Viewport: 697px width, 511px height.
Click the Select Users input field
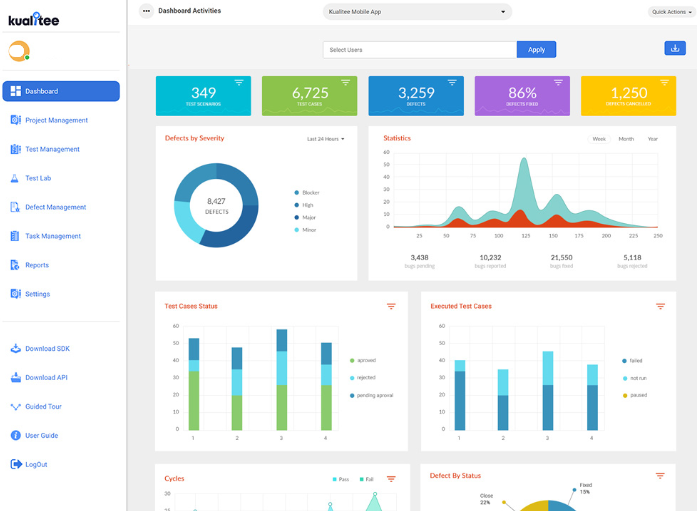420,50
